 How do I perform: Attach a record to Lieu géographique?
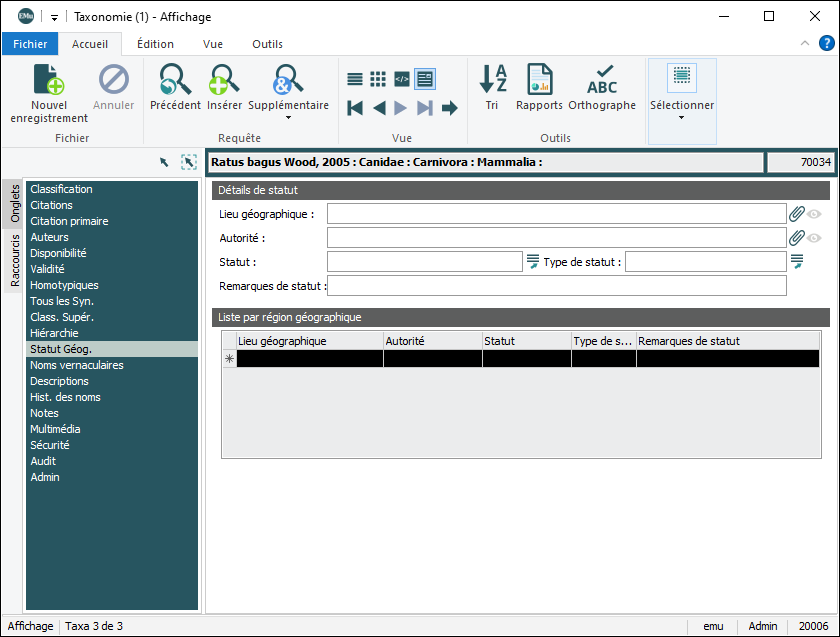tap(797, 213)
